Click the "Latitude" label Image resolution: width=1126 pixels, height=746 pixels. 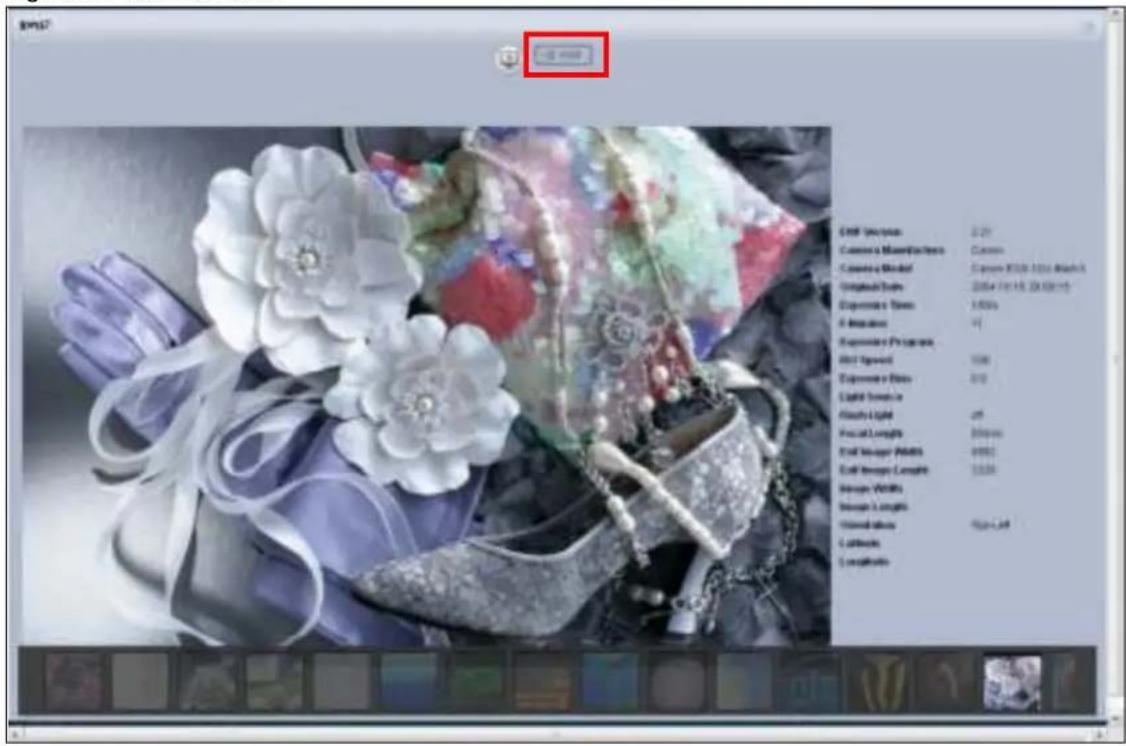coord(859,543)
